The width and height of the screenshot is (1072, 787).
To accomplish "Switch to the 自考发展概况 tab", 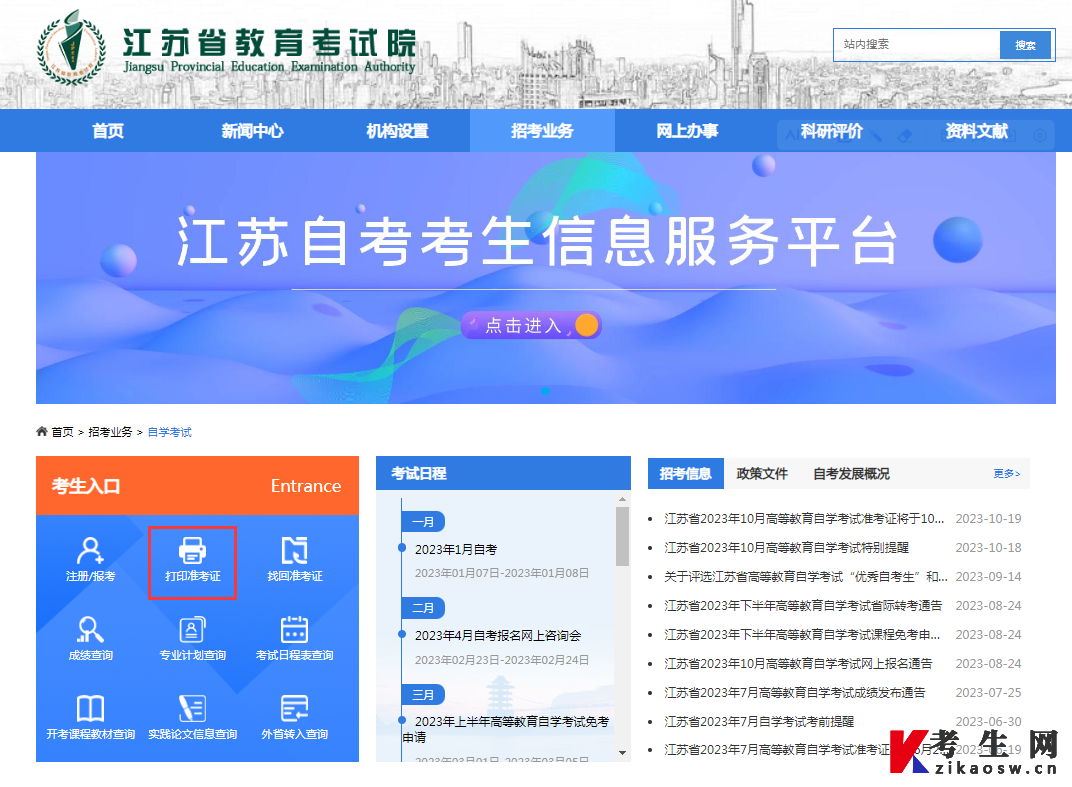I will click(x=851, y=474).
